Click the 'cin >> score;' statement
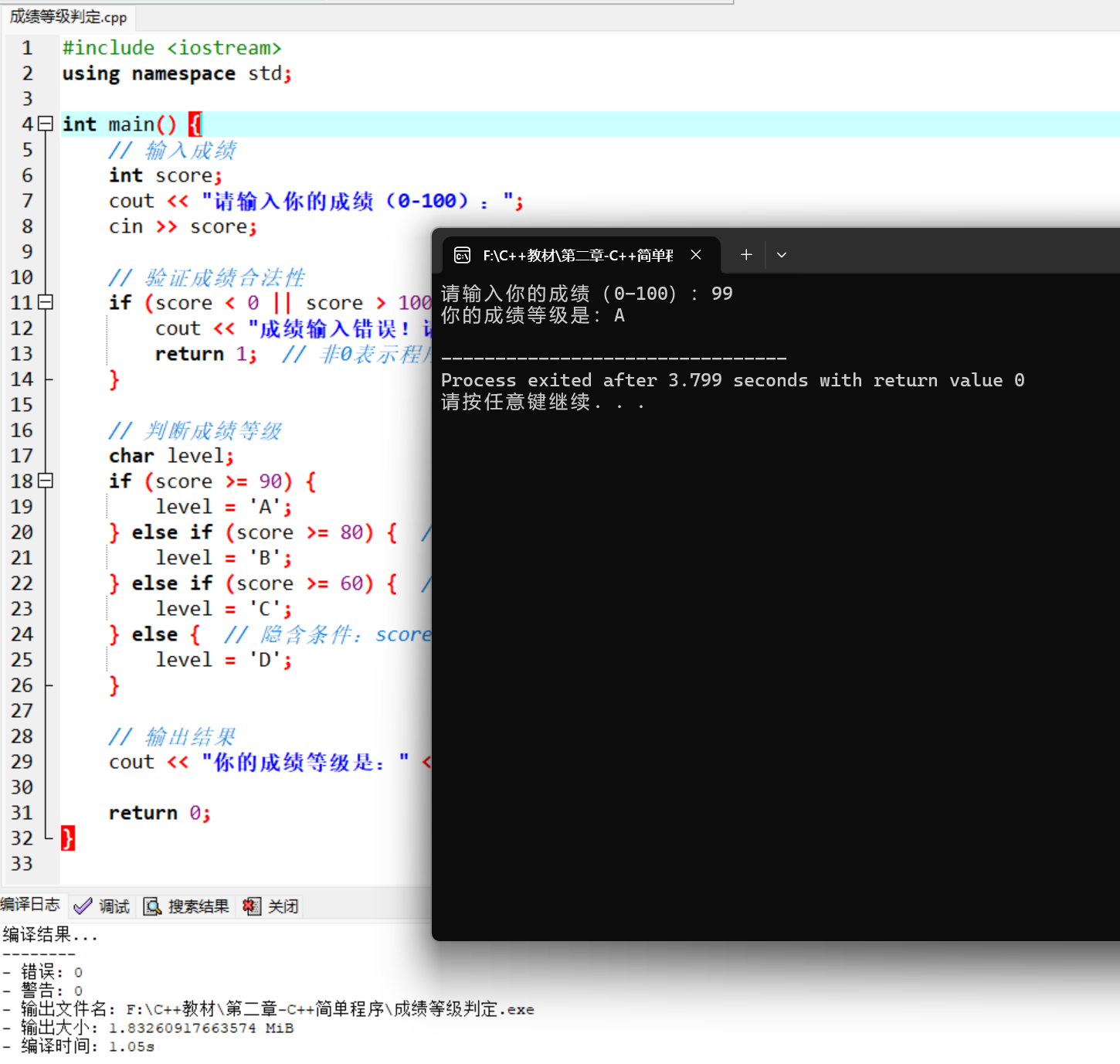The image size is (1120, 1064). [x=183, y=226]
